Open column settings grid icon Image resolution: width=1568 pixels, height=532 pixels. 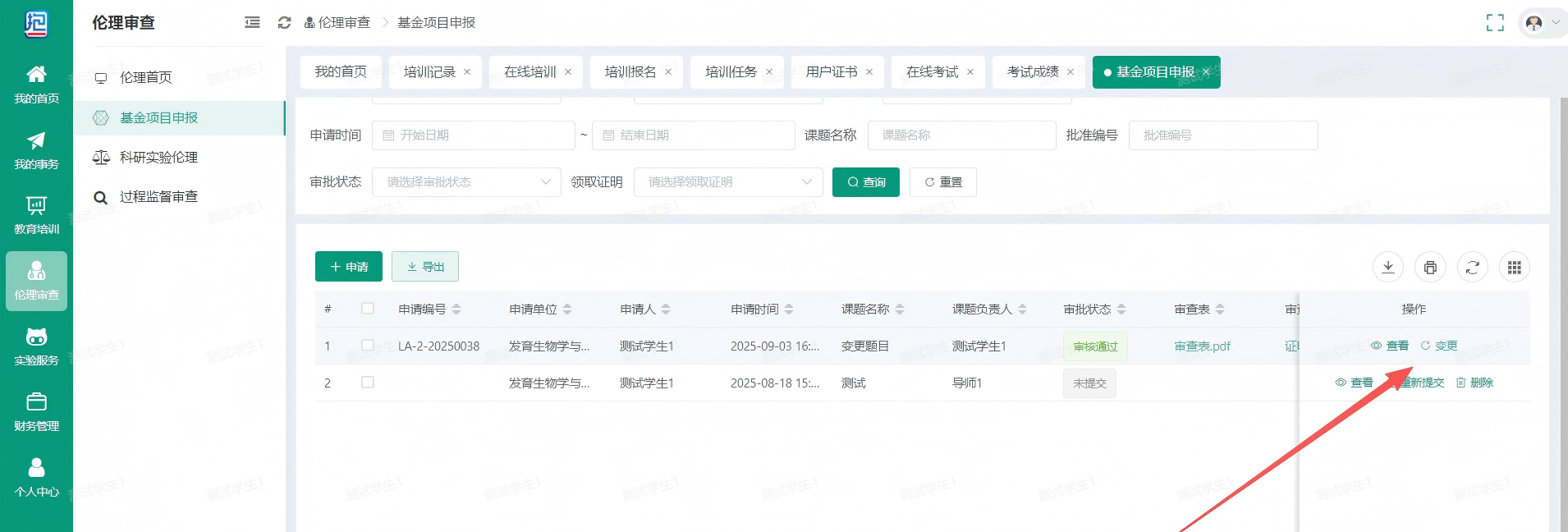coord(1515,268)
